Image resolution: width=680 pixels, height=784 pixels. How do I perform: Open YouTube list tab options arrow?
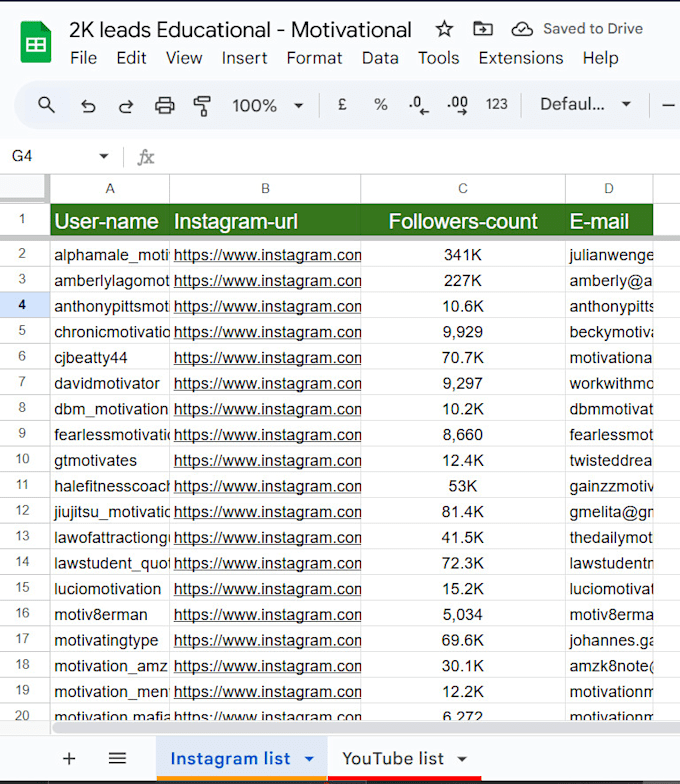[x=462, y=759]
